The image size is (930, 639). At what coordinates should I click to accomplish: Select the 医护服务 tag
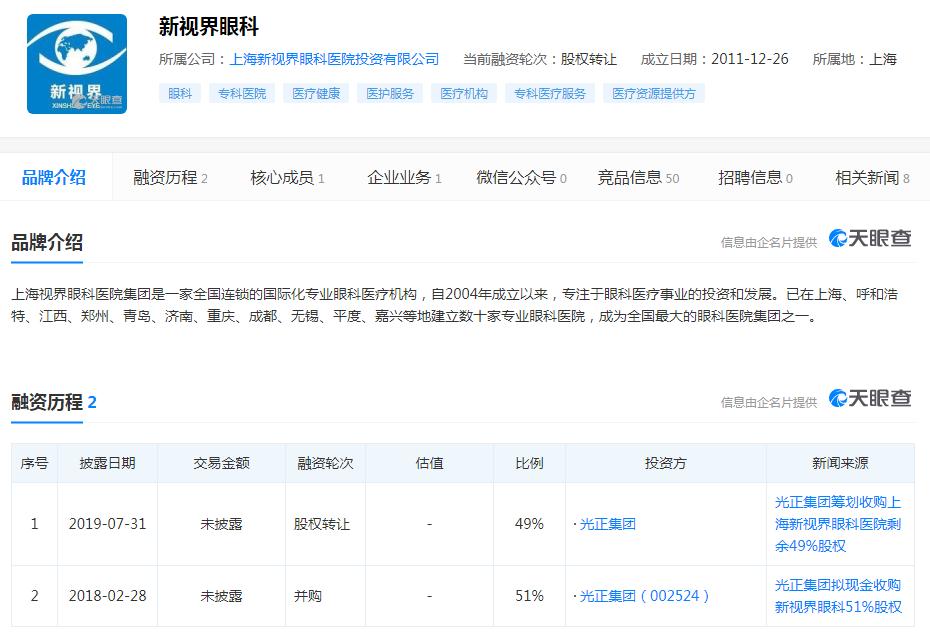pyautogui.click(x=390, y=93)
